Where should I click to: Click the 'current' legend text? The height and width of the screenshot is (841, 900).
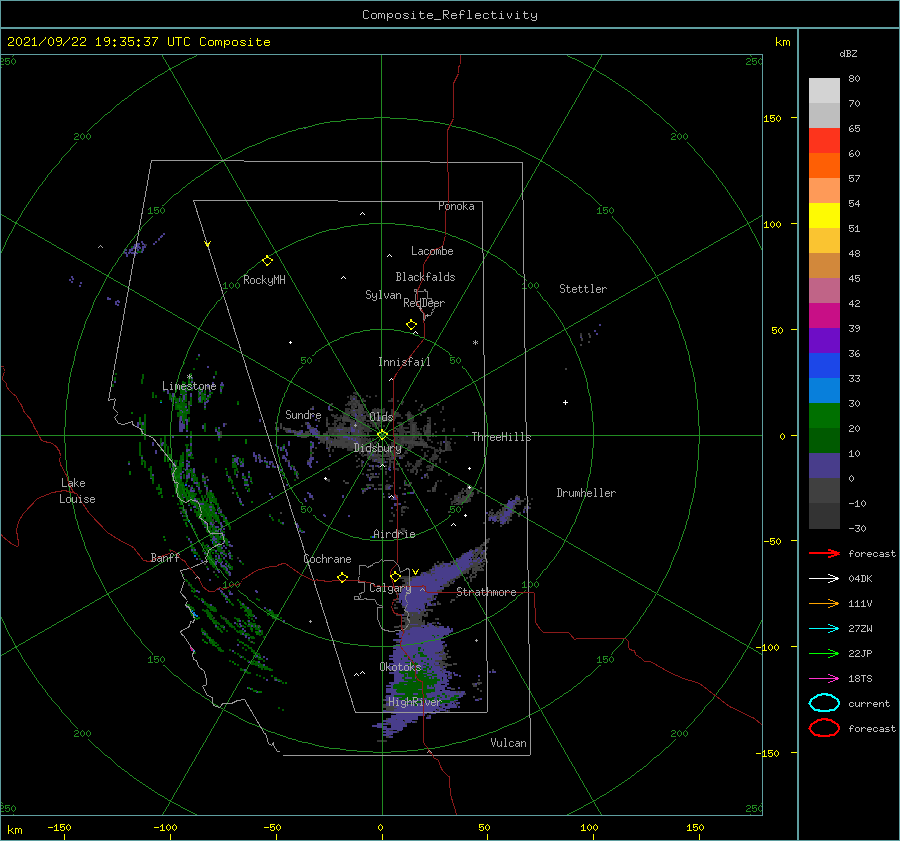869,703
